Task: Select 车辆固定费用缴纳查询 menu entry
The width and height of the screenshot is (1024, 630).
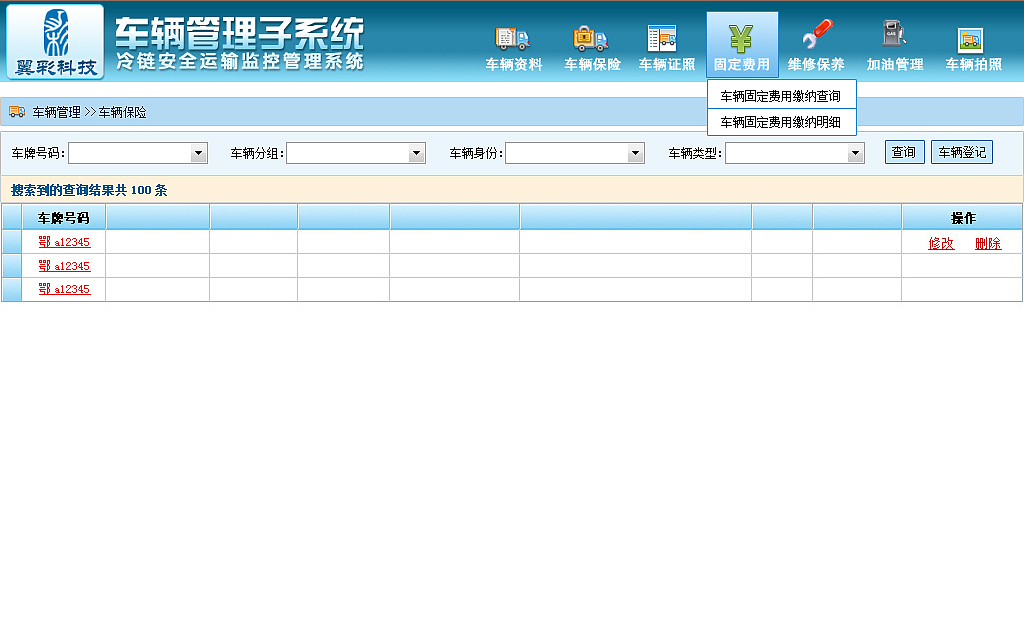Action: coord(781,96)
